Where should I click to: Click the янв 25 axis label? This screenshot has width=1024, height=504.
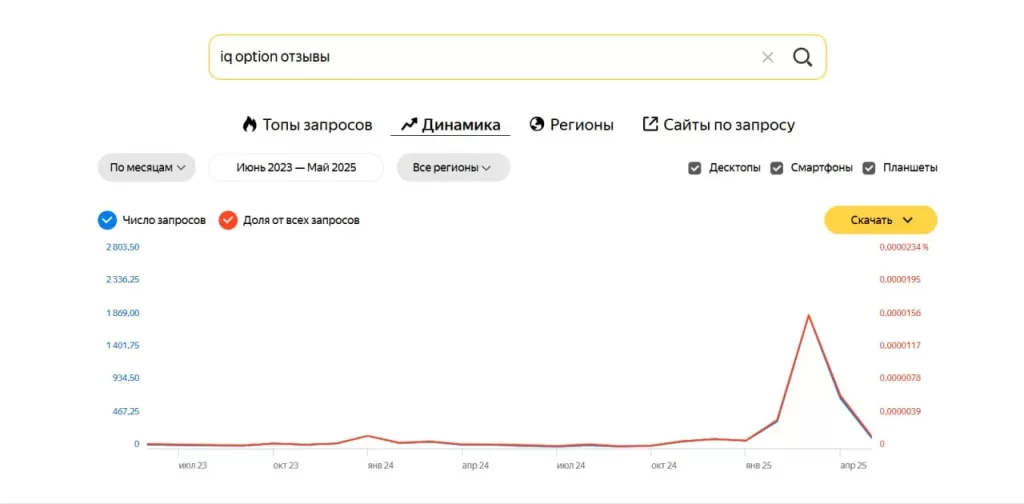click(x=758, y=465)
